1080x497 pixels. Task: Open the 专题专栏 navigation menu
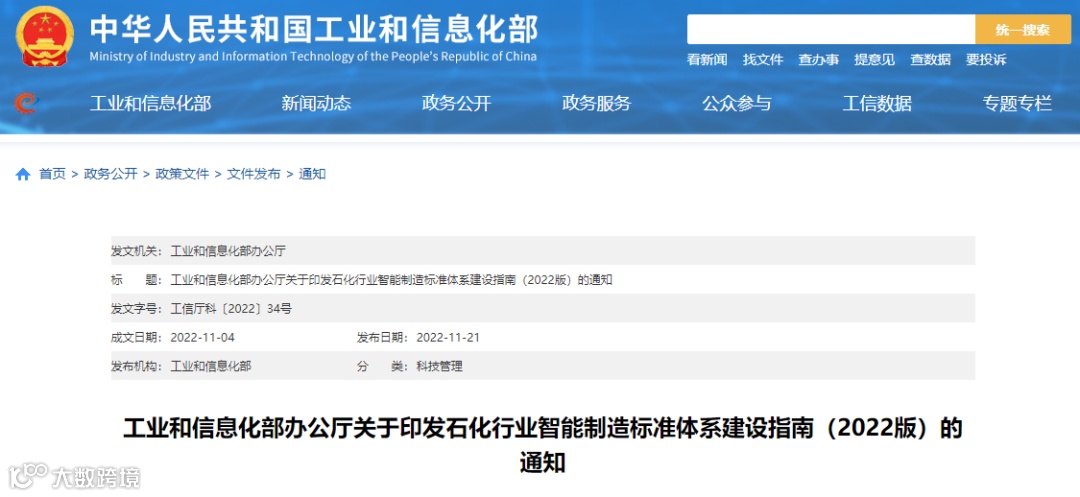coord(1017,104)
